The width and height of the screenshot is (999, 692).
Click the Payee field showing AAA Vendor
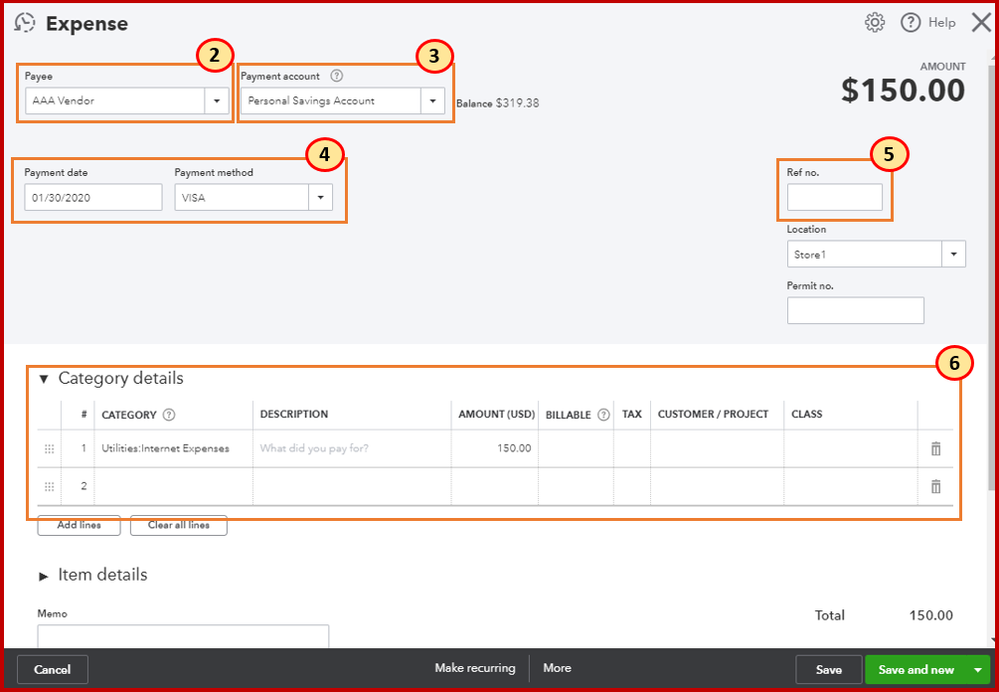click(115, 101)
